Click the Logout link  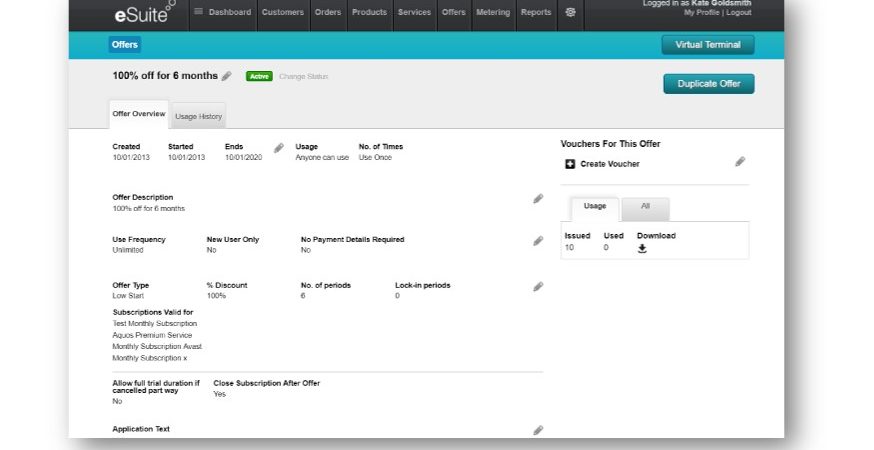pyautogui.click(x=739, y=13)
